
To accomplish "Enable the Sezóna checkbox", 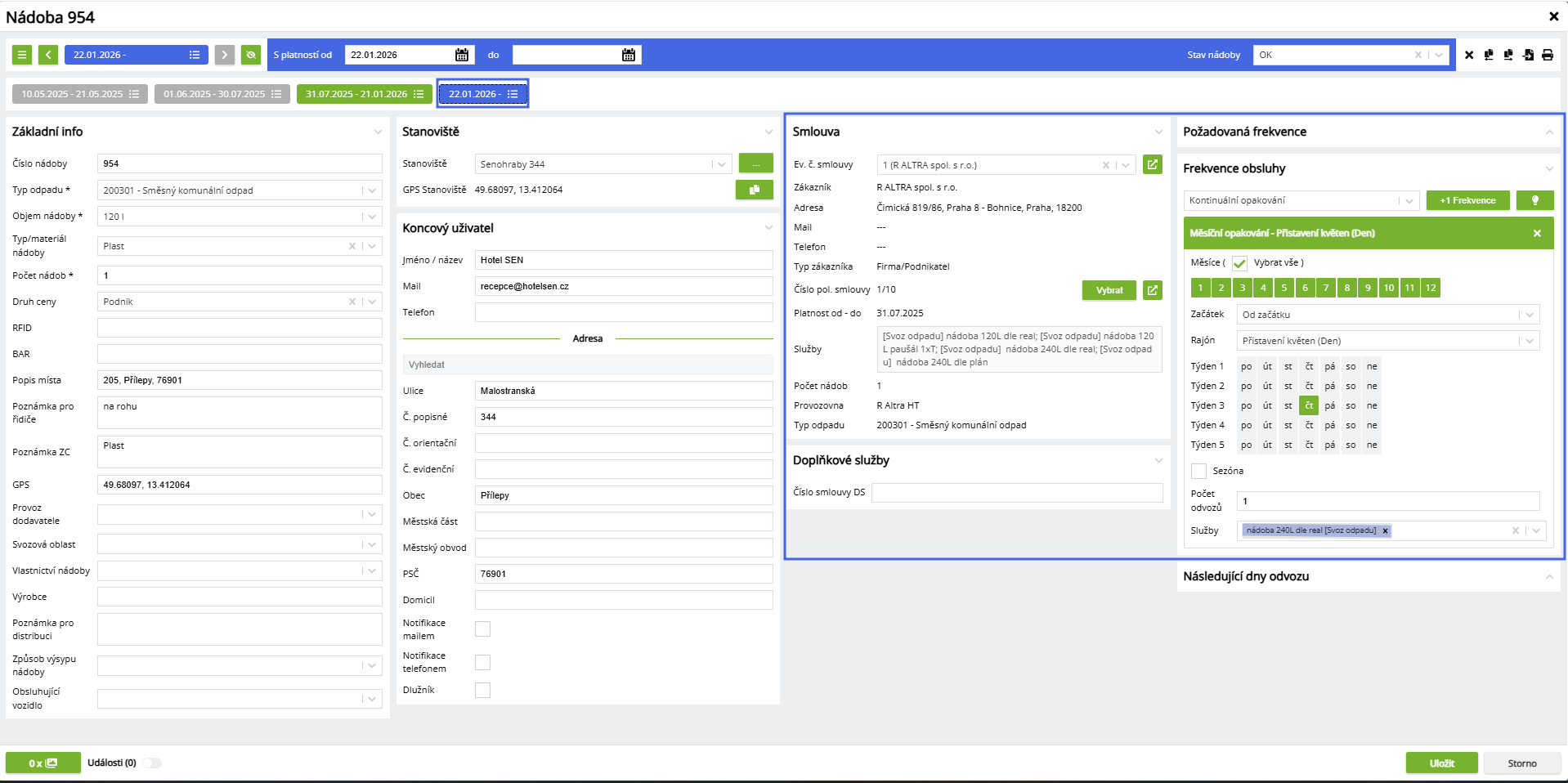I will click(x=1199, y=471).
